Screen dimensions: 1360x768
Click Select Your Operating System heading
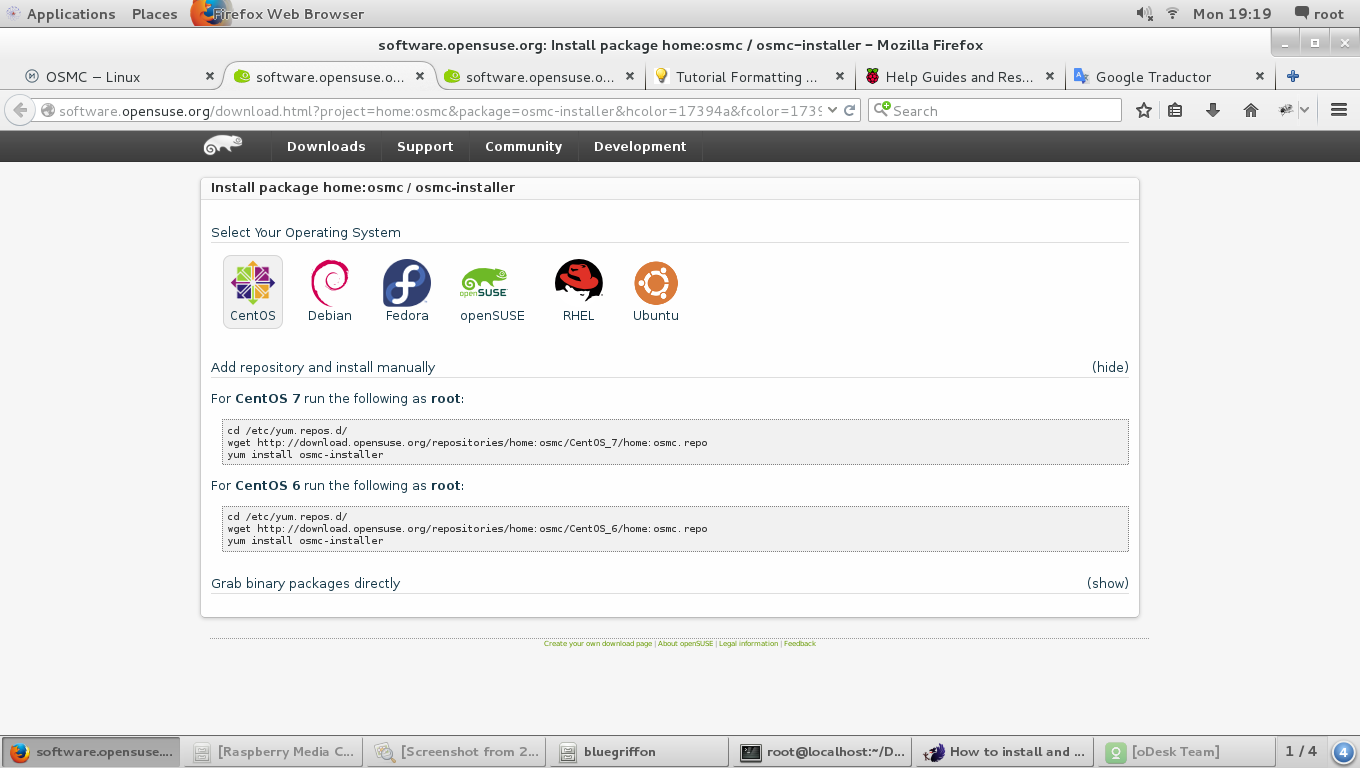tap(306, 232)
